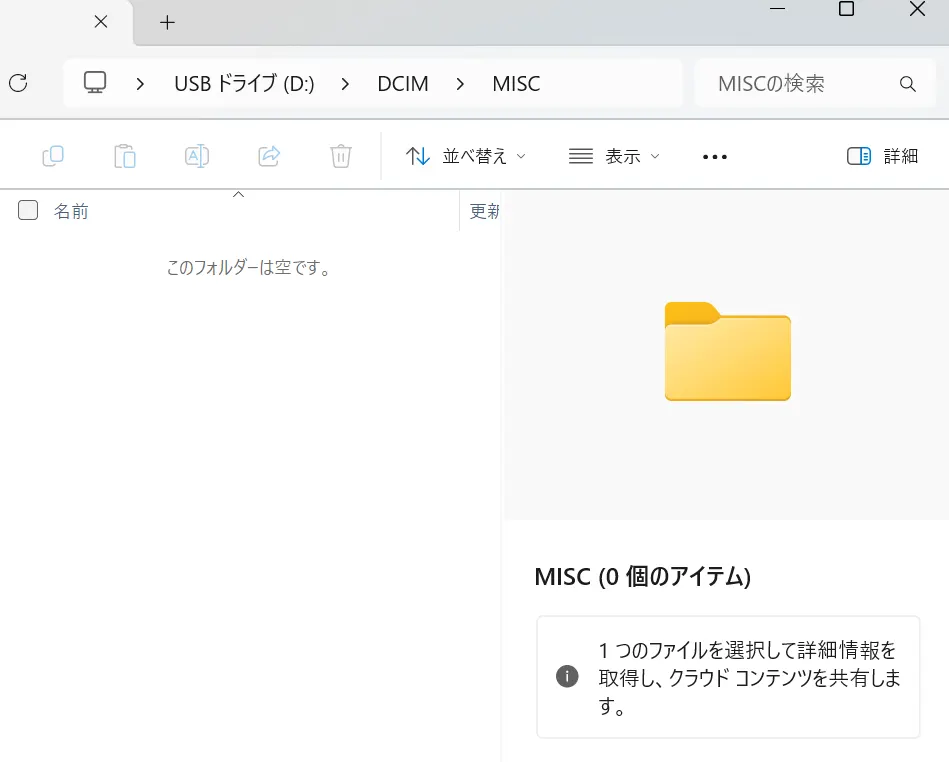Click the Rename toolbar icon
Viewport: 949px width, 762px height.
[197, 156]
